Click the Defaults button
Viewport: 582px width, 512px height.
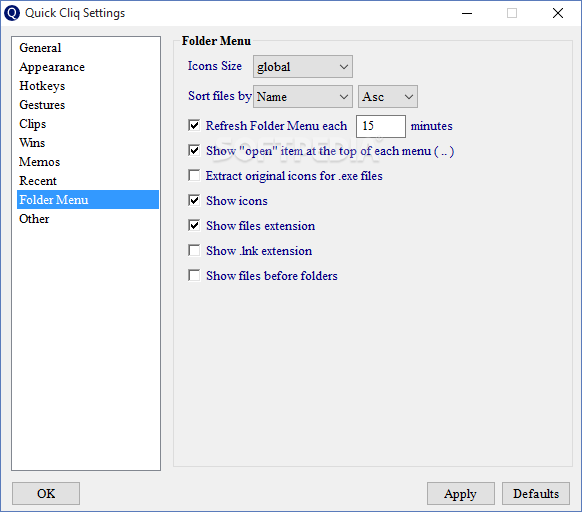536,493
